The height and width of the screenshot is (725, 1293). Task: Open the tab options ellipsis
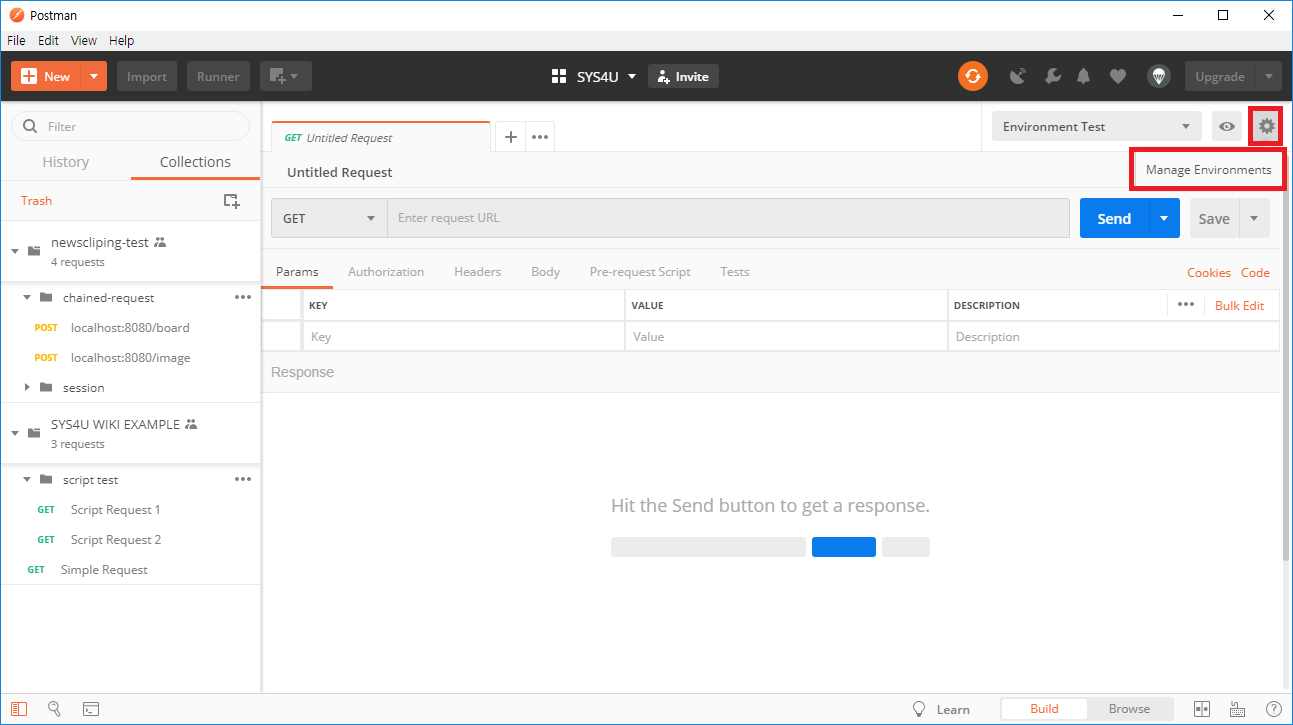coord(540,137)
